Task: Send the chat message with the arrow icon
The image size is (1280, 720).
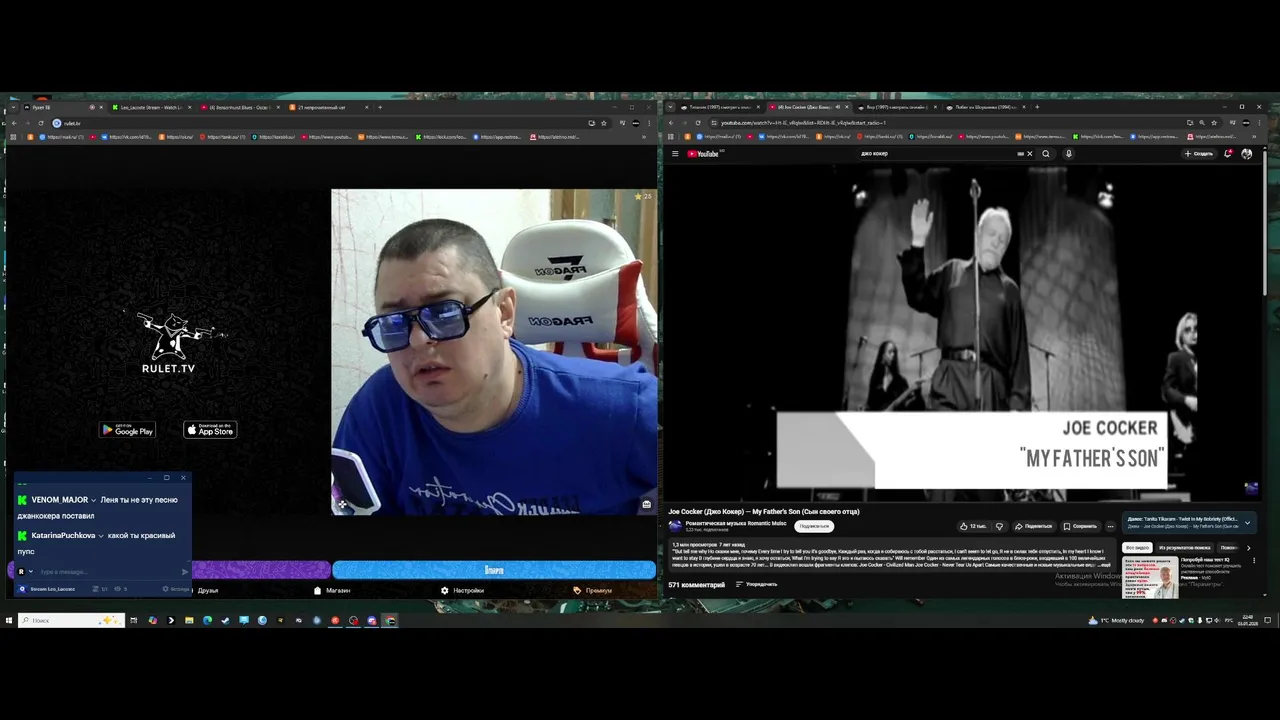Action: point(185,572)
